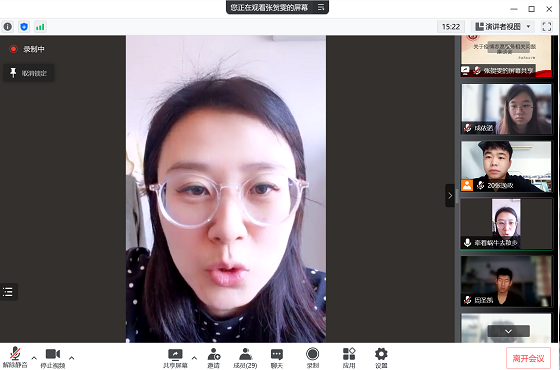
Task: Expand video options arrow beside camera
Action: tap(71, 358)
